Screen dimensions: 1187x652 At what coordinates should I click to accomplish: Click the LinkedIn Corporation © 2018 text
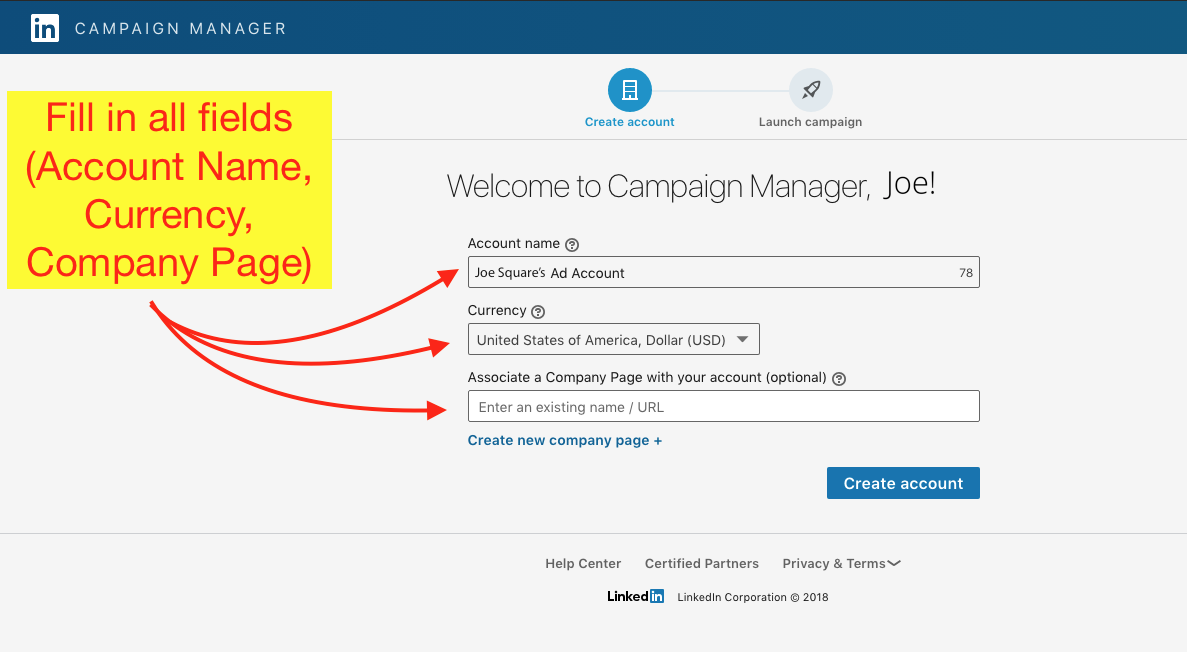point(752,597)
